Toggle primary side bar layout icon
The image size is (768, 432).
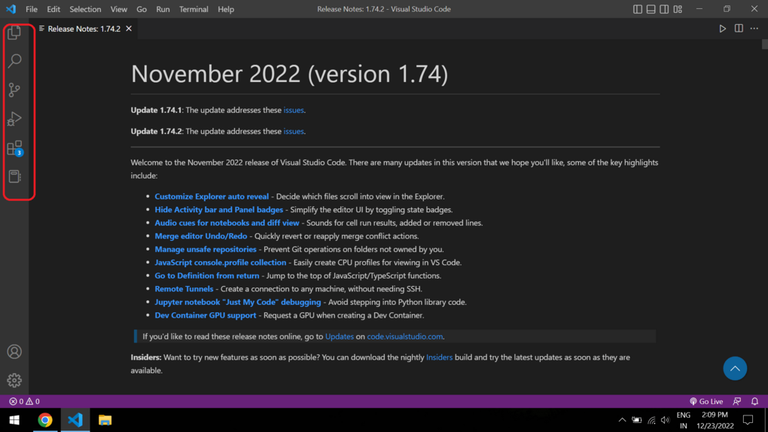coord(637,9)
